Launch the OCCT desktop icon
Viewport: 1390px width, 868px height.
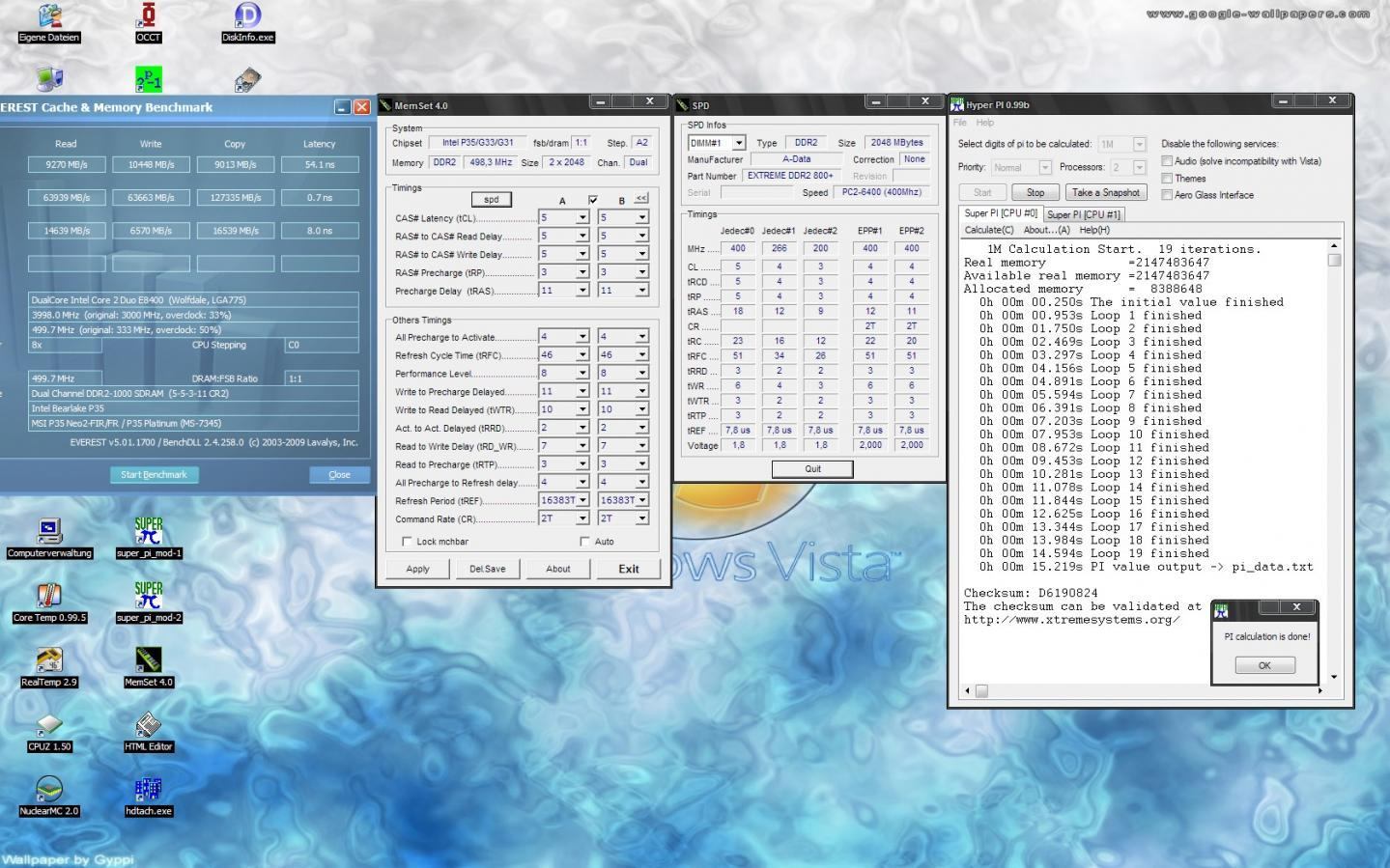point(148,22)
